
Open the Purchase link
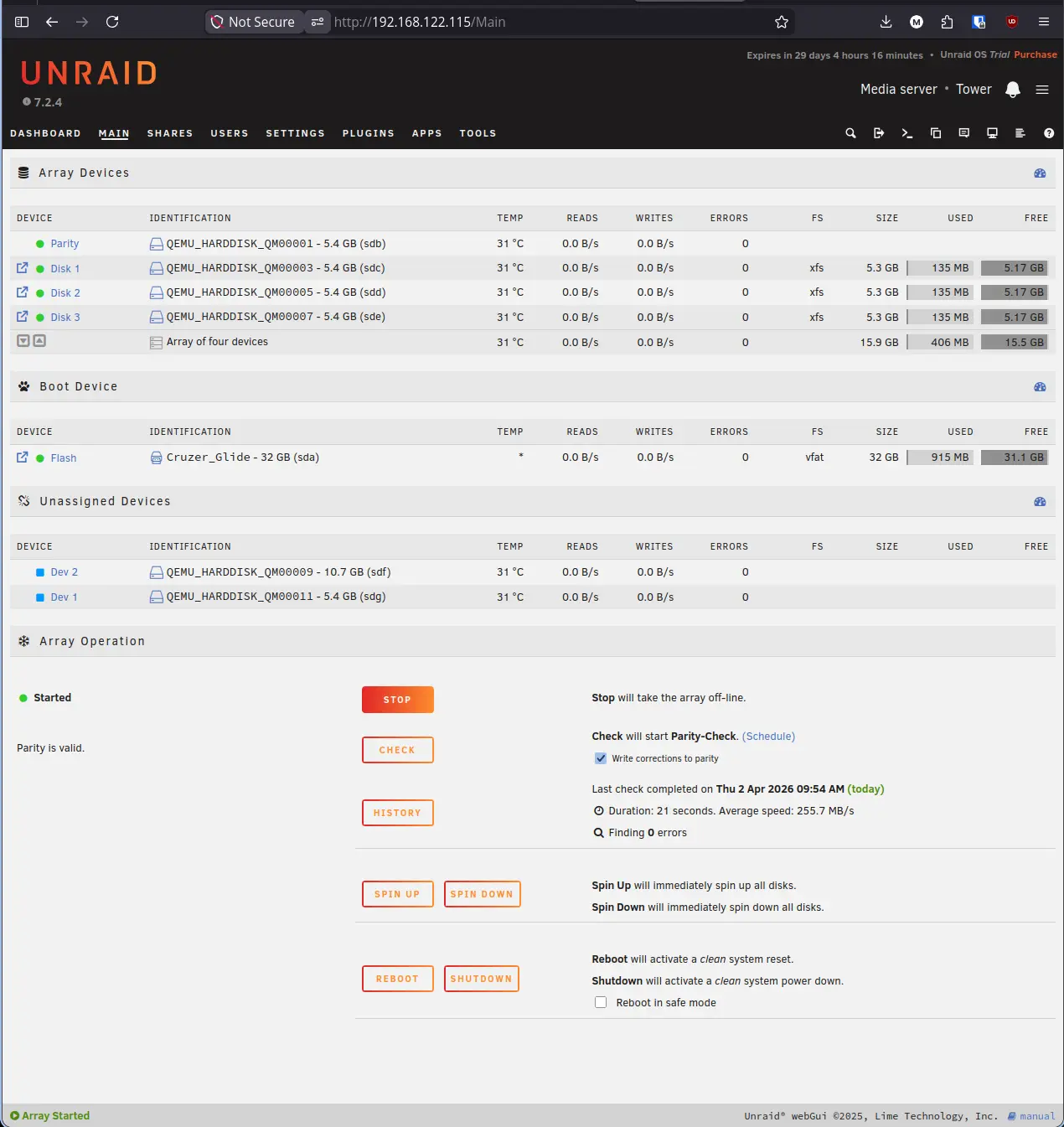click(1036, 54)
